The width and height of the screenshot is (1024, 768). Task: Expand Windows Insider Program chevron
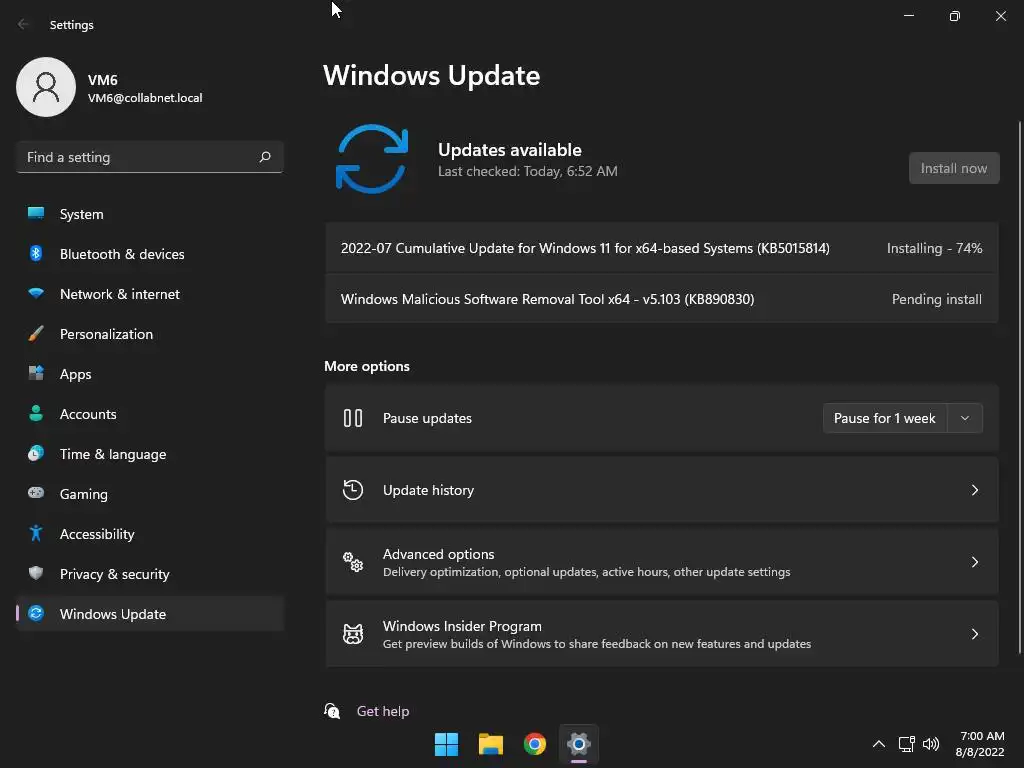point(974,633)
